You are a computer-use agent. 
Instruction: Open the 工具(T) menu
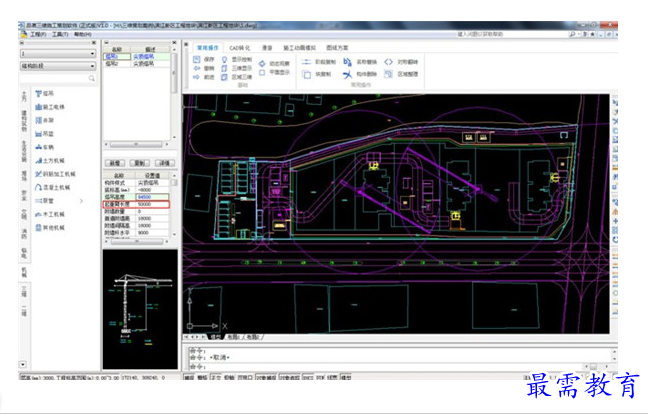[60, 34]
